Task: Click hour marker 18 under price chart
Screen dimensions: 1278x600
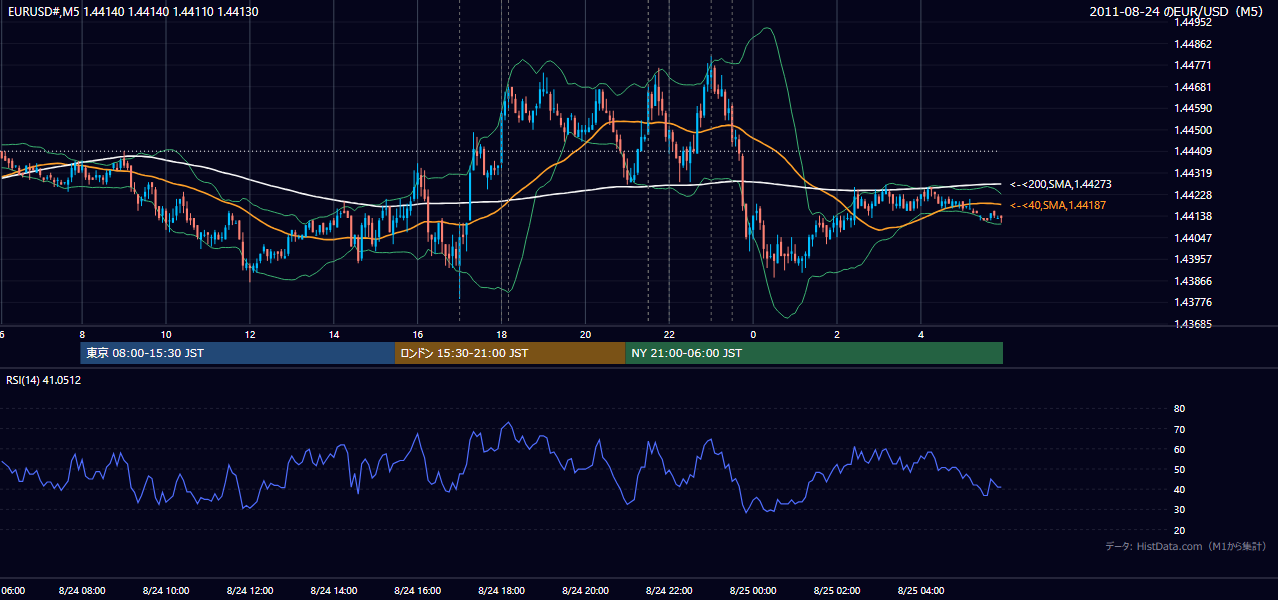Action: 502,334
